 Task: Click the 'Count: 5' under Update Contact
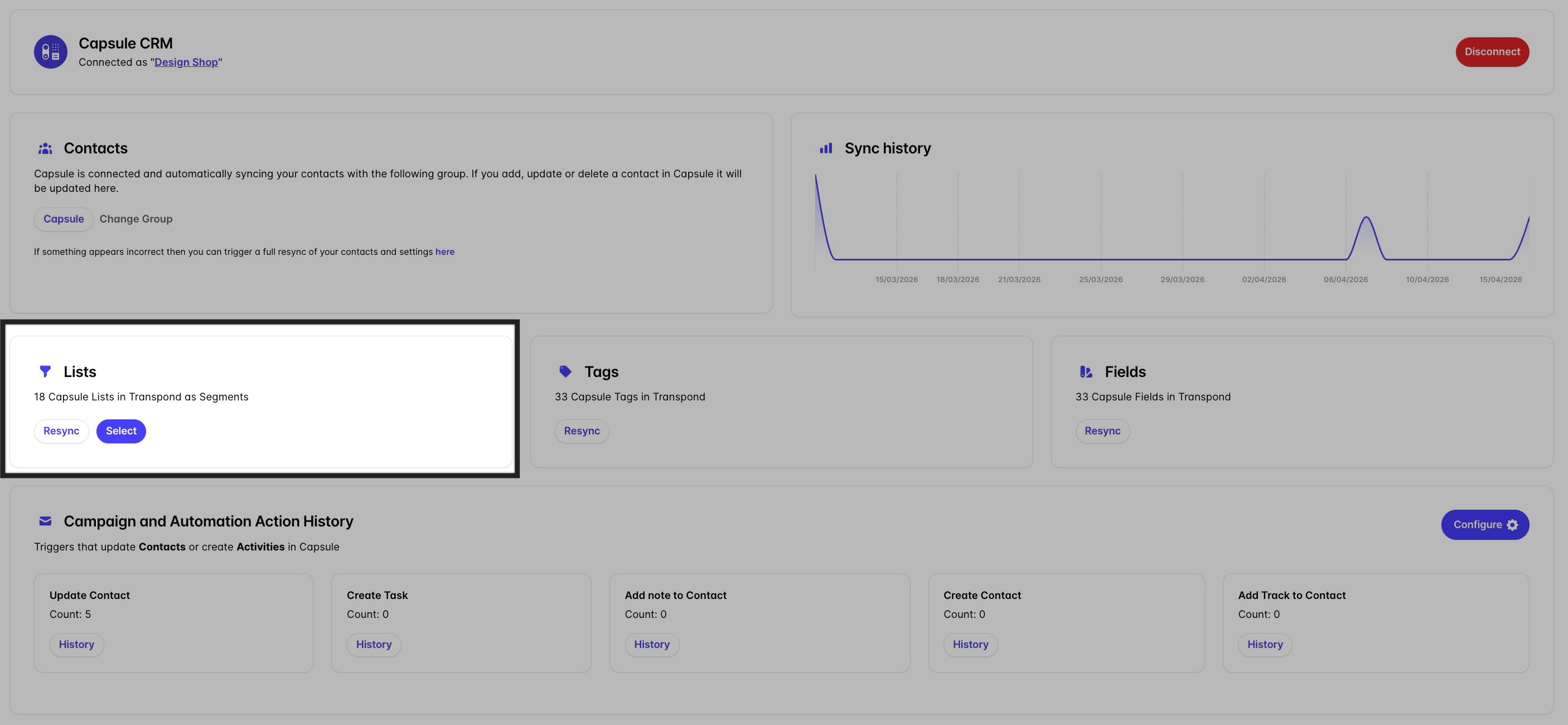(70, 615)
